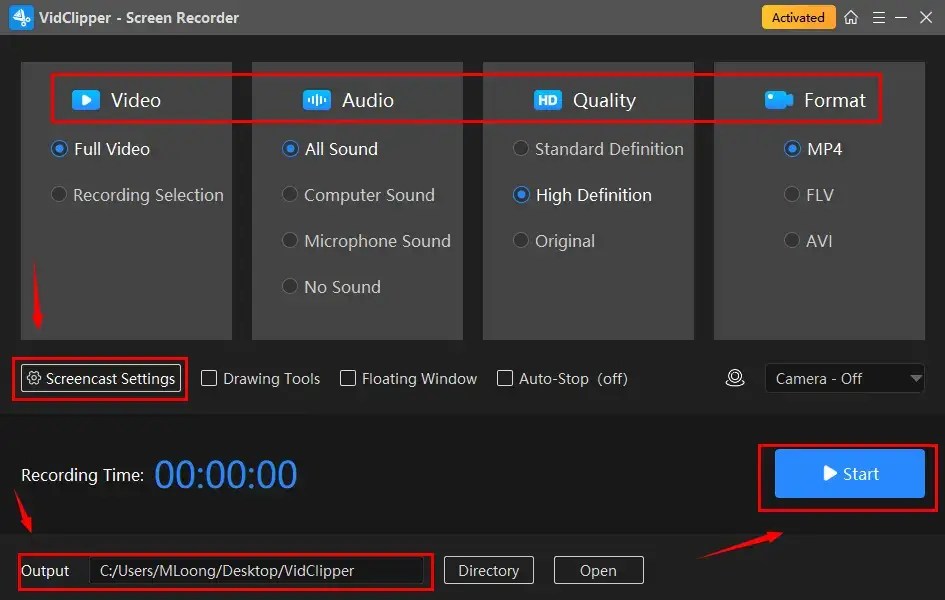Open the Camera - Off dropdown
Screen dimensions: 945x600
coord(844,378)
